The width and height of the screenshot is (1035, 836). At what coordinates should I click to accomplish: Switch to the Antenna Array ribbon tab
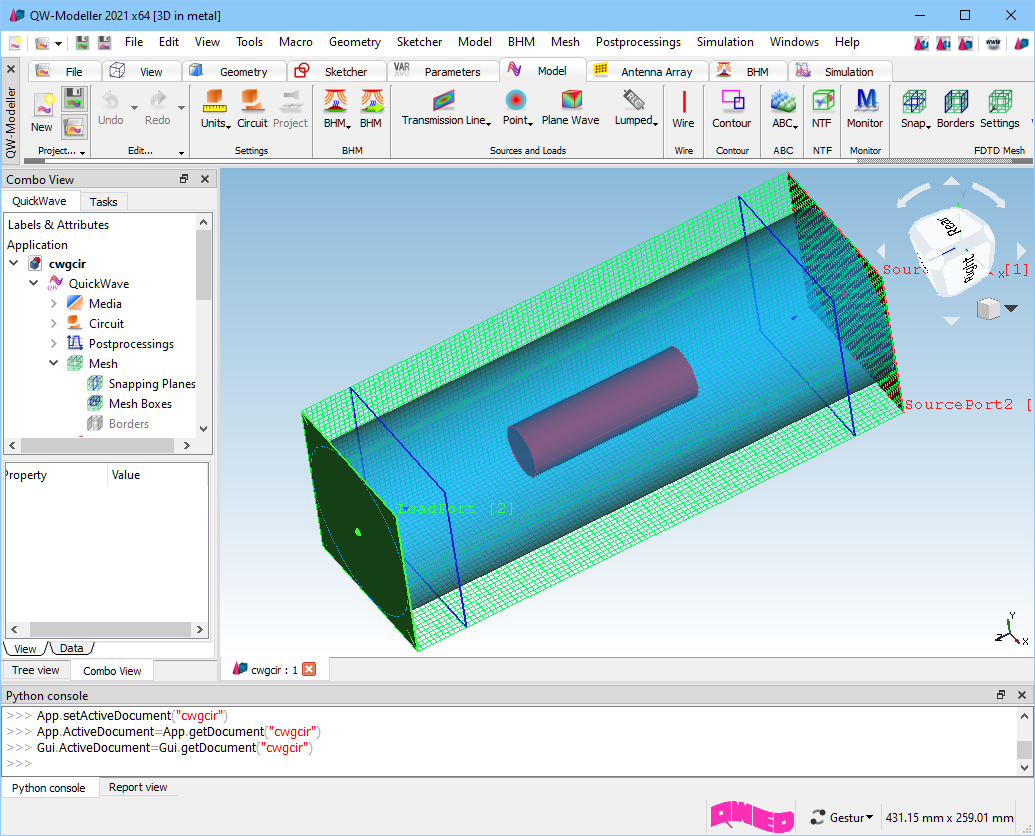pos(647,71)
